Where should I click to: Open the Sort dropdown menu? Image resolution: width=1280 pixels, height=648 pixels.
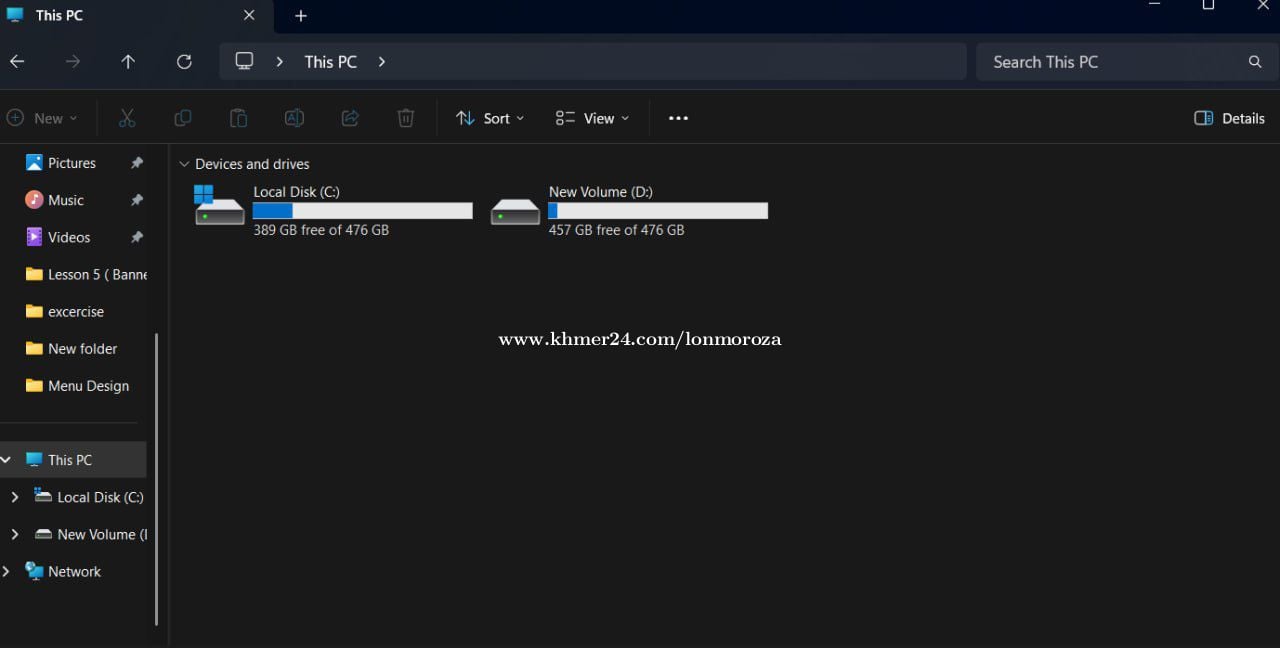[490, 118]
